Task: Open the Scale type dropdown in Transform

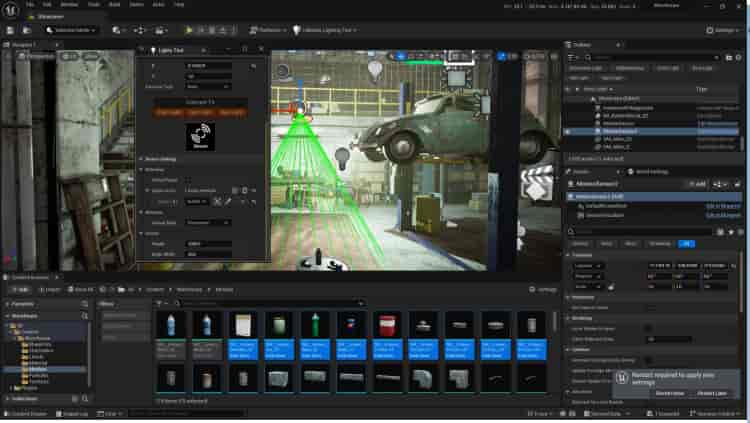Action: coord(588,286)
